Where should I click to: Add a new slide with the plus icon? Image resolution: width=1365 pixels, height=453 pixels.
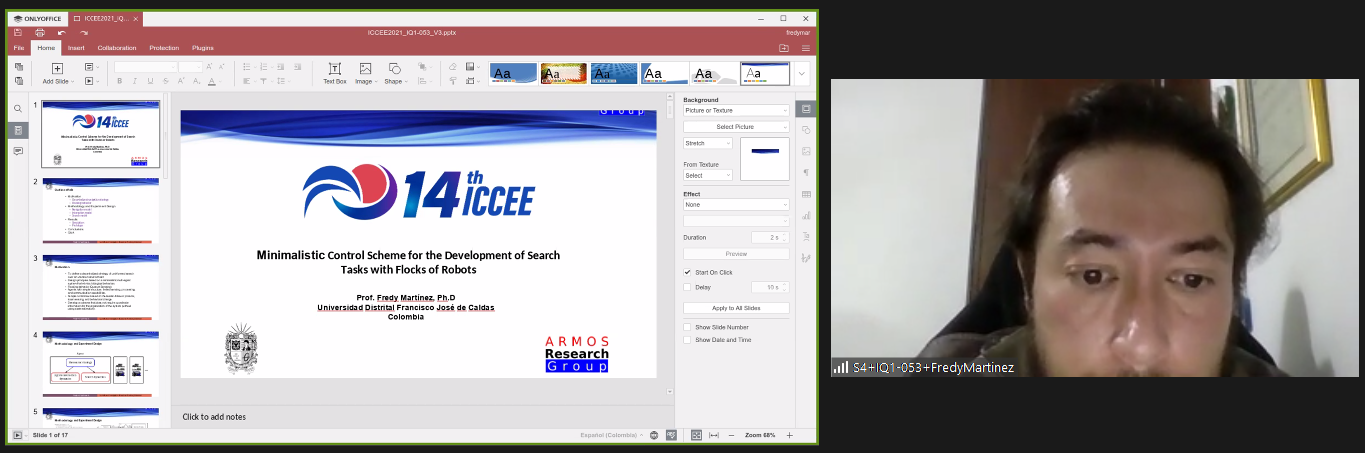57,68
